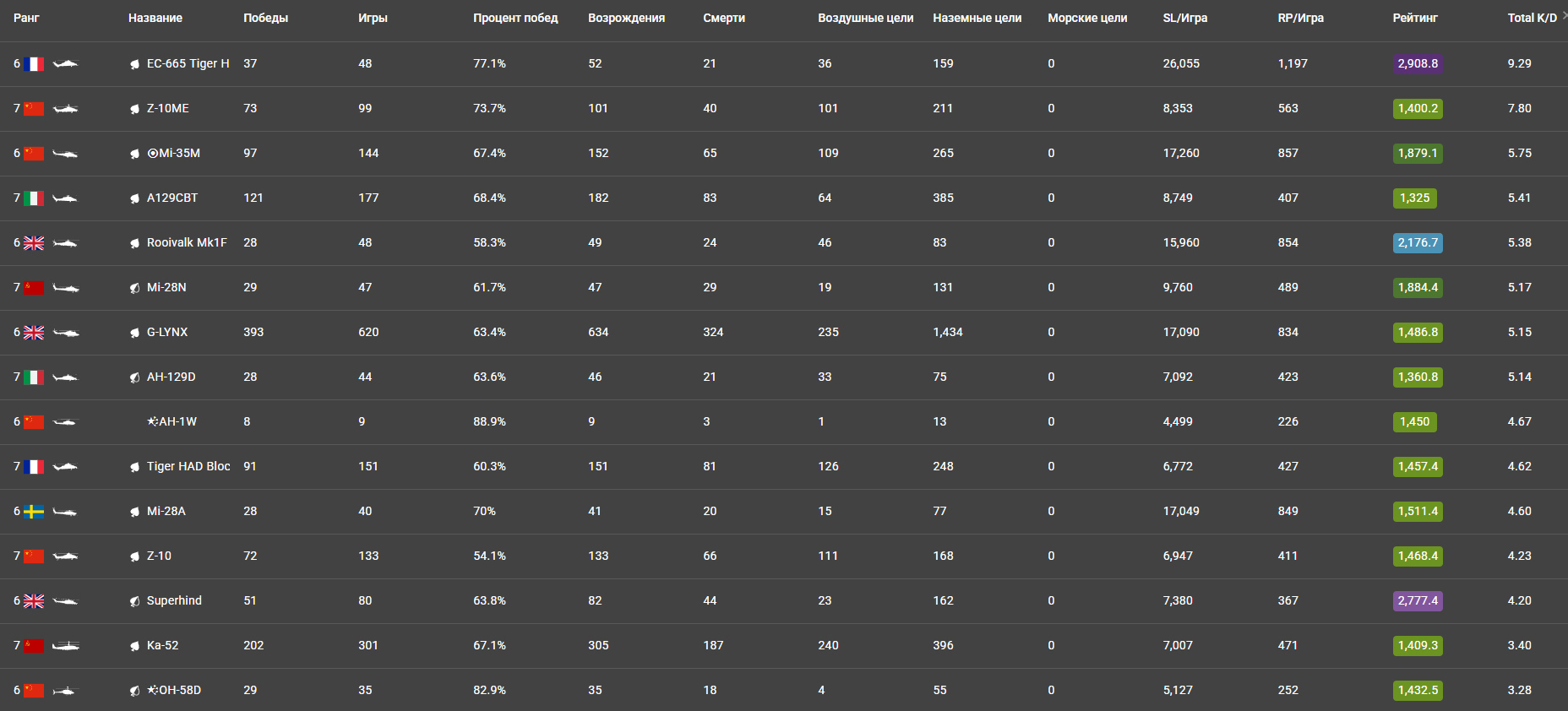Viewport: 1568px width, 711px height.
Task: Click the helicopter silhouette icon in the OH-58D row
Action: [x=63, y=691]
